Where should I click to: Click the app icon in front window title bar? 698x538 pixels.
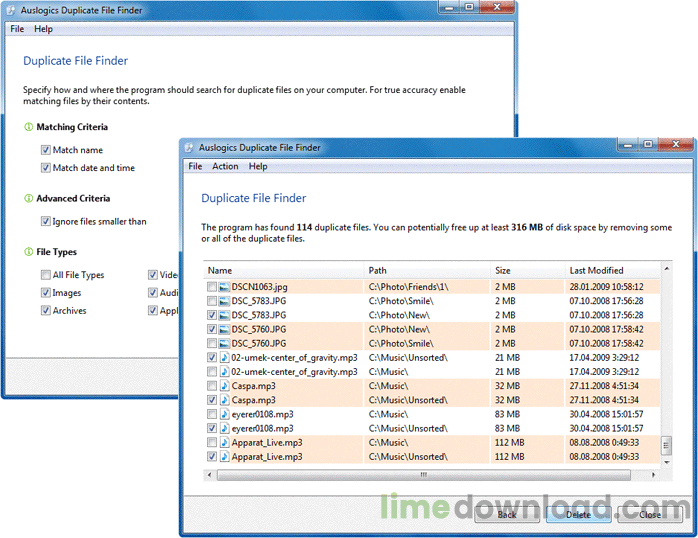coord(190,147)
